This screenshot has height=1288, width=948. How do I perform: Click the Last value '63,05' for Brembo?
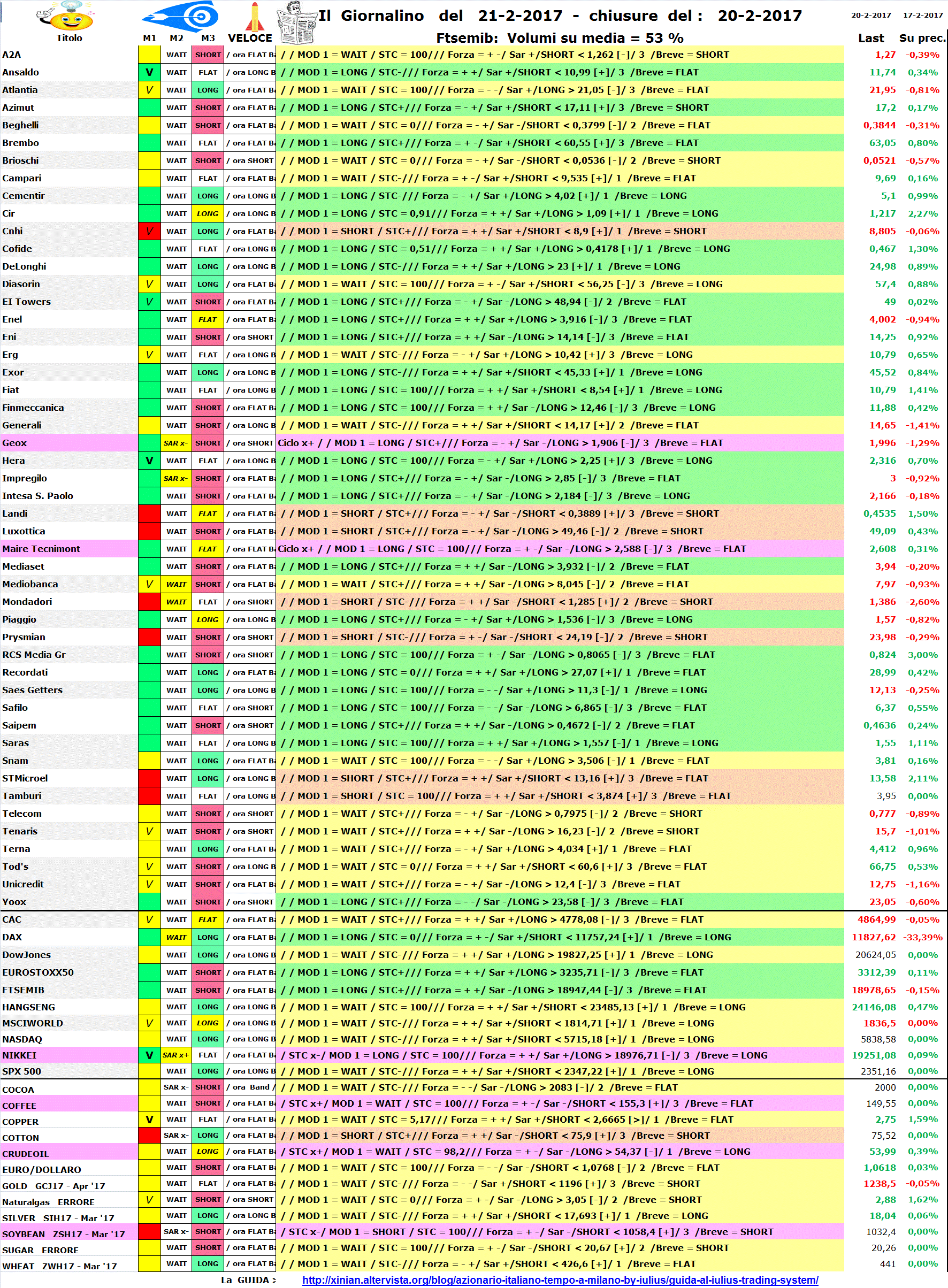tap(882, 143)
